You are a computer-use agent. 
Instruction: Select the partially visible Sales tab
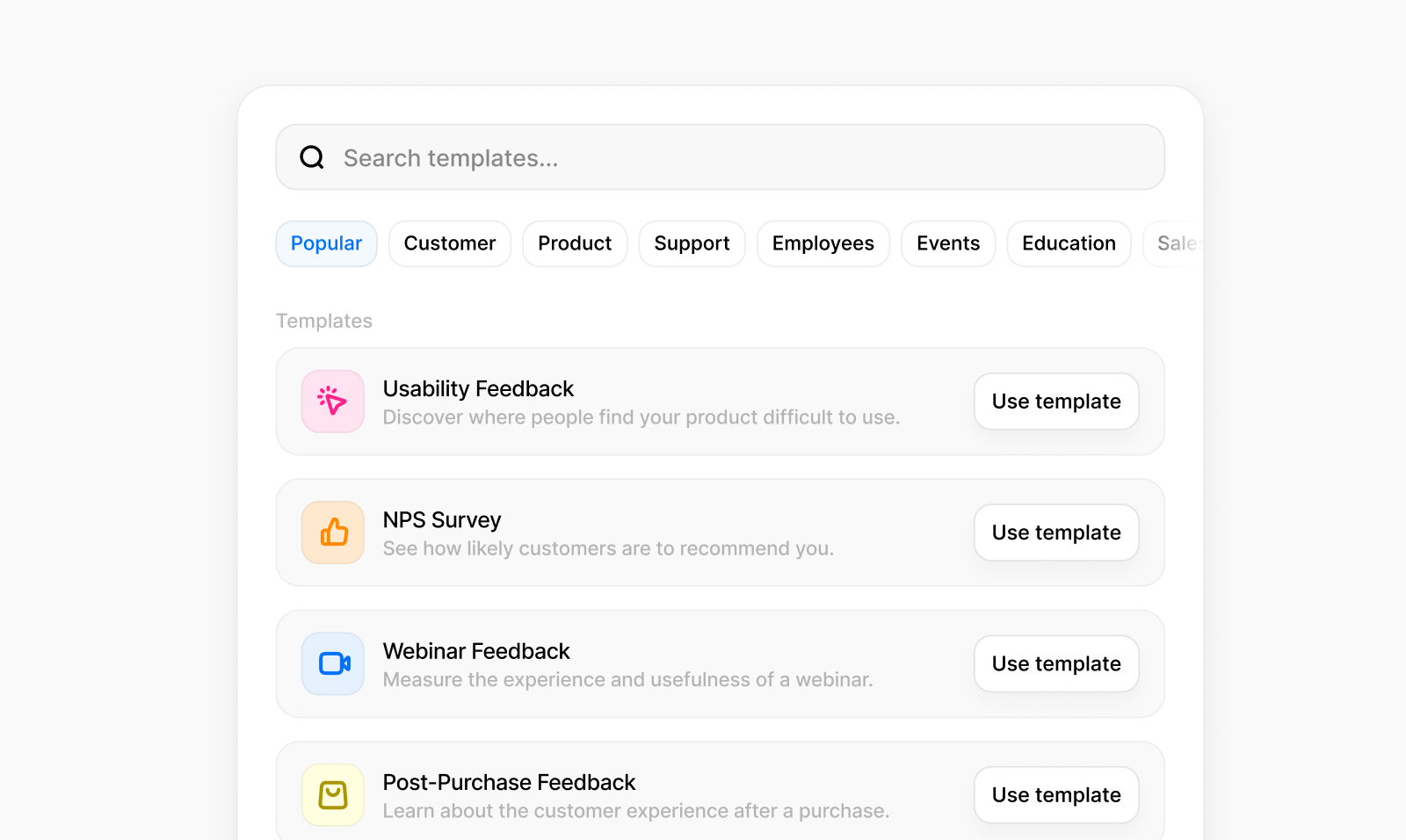tap(1175, 243)
